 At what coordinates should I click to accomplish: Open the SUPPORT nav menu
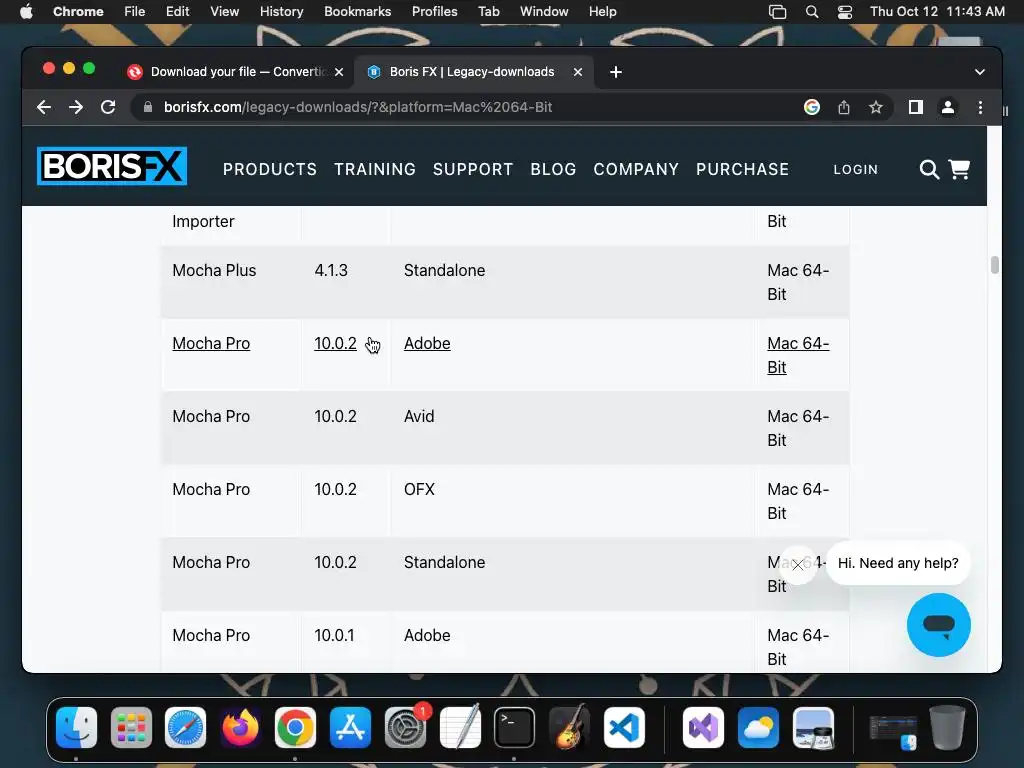click(x=473, y=170)
